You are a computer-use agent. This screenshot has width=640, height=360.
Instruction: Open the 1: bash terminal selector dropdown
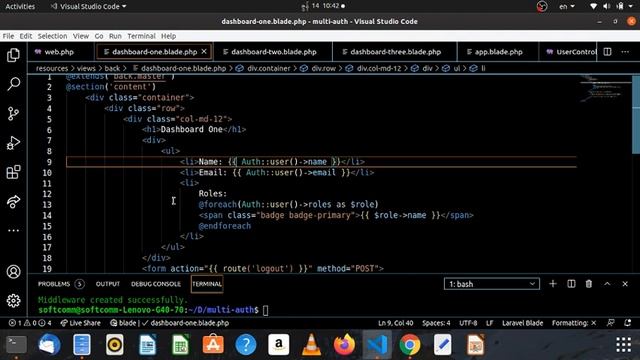[x=491, y=284]
